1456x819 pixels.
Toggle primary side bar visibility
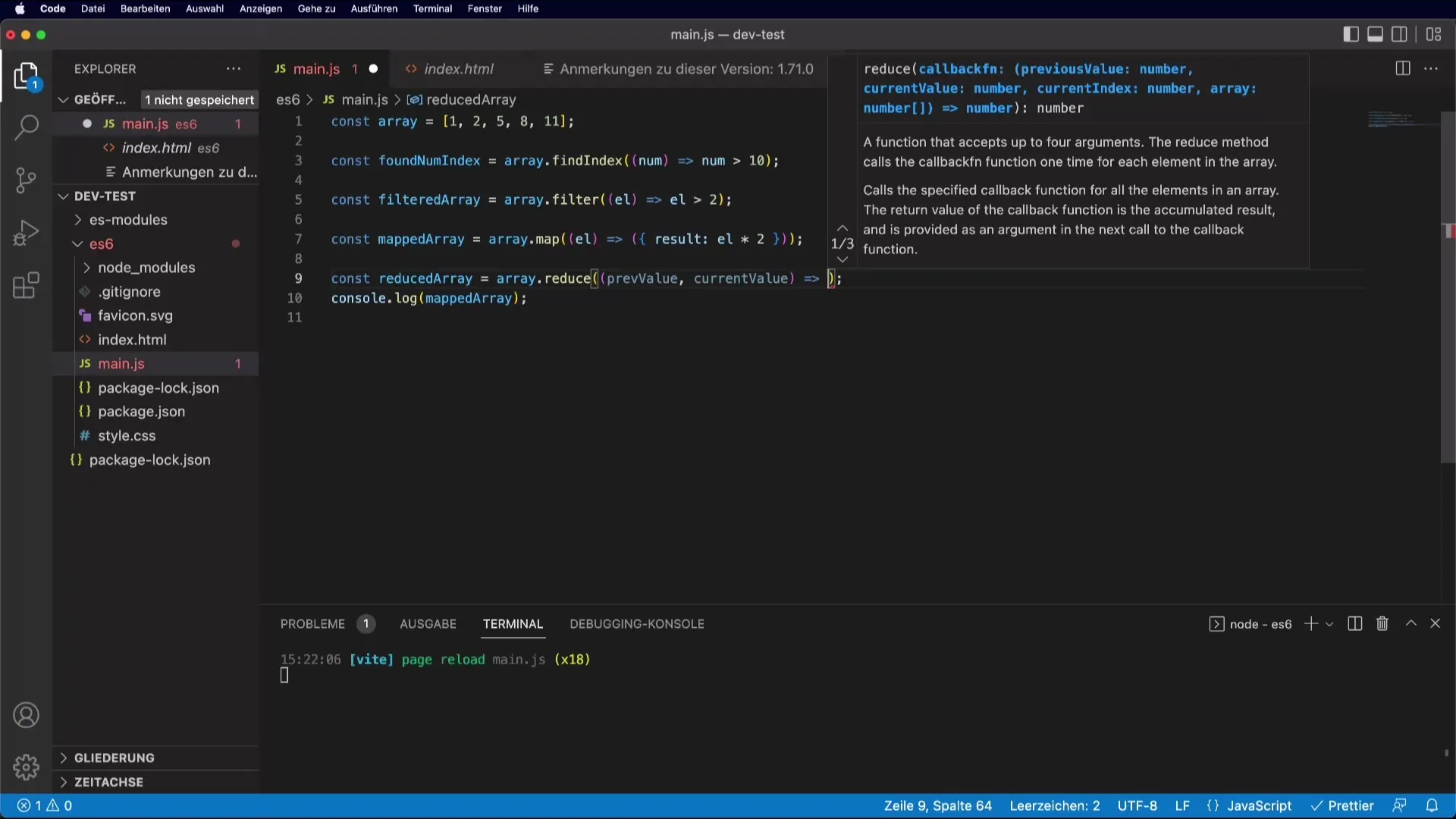tap(1351, 35)
